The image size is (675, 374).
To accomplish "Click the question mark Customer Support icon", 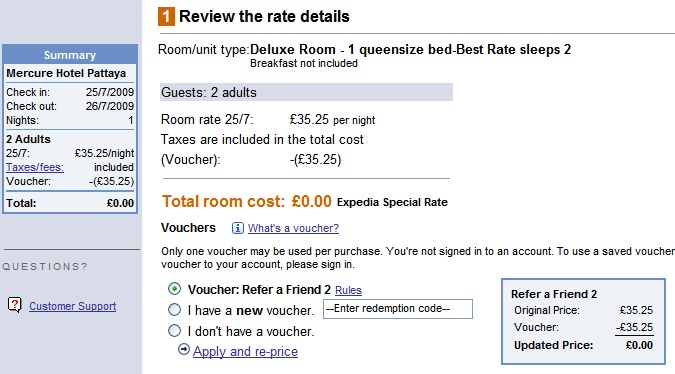I will (x=14, y=305).
